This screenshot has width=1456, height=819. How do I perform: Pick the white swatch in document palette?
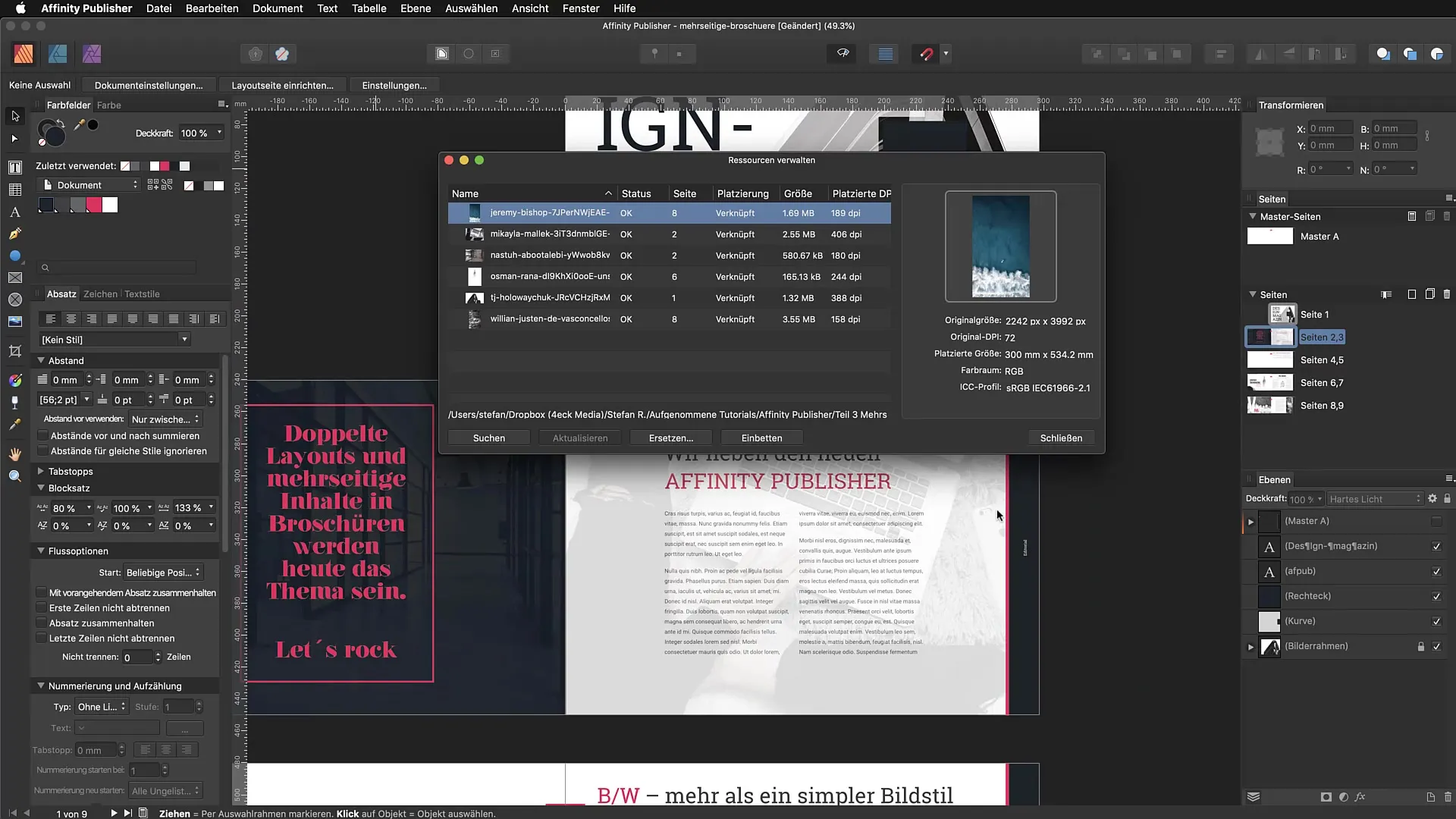pyautogui.click(x=110, y=205)
